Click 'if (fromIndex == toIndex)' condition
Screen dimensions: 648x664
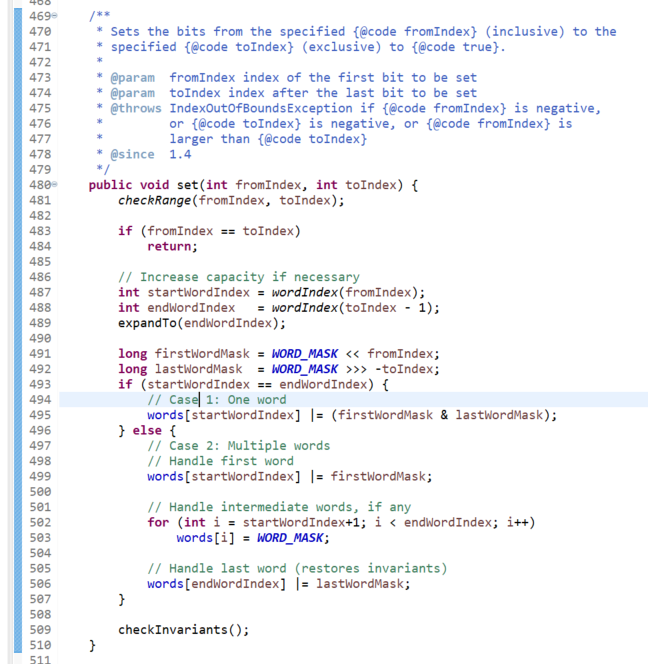pyautogui.click(x=209, y=231)
